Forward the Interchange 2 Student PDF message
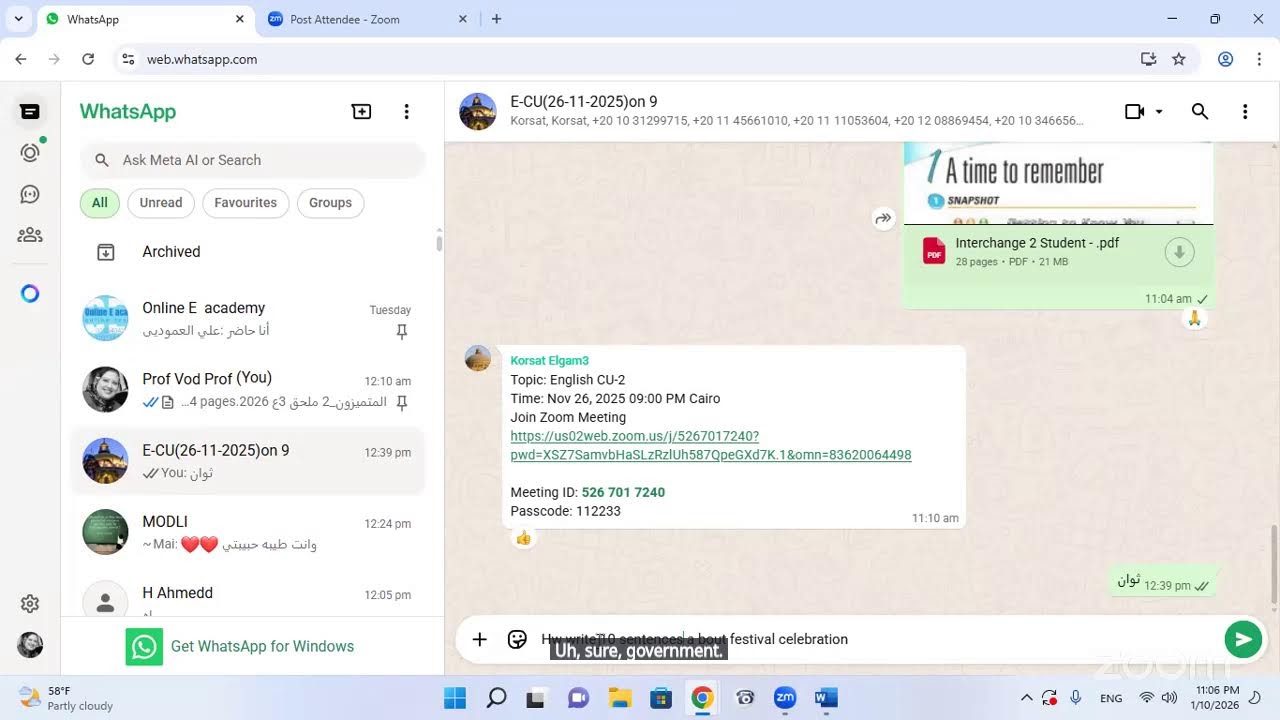1280x720 pixels. coord(883,218)
